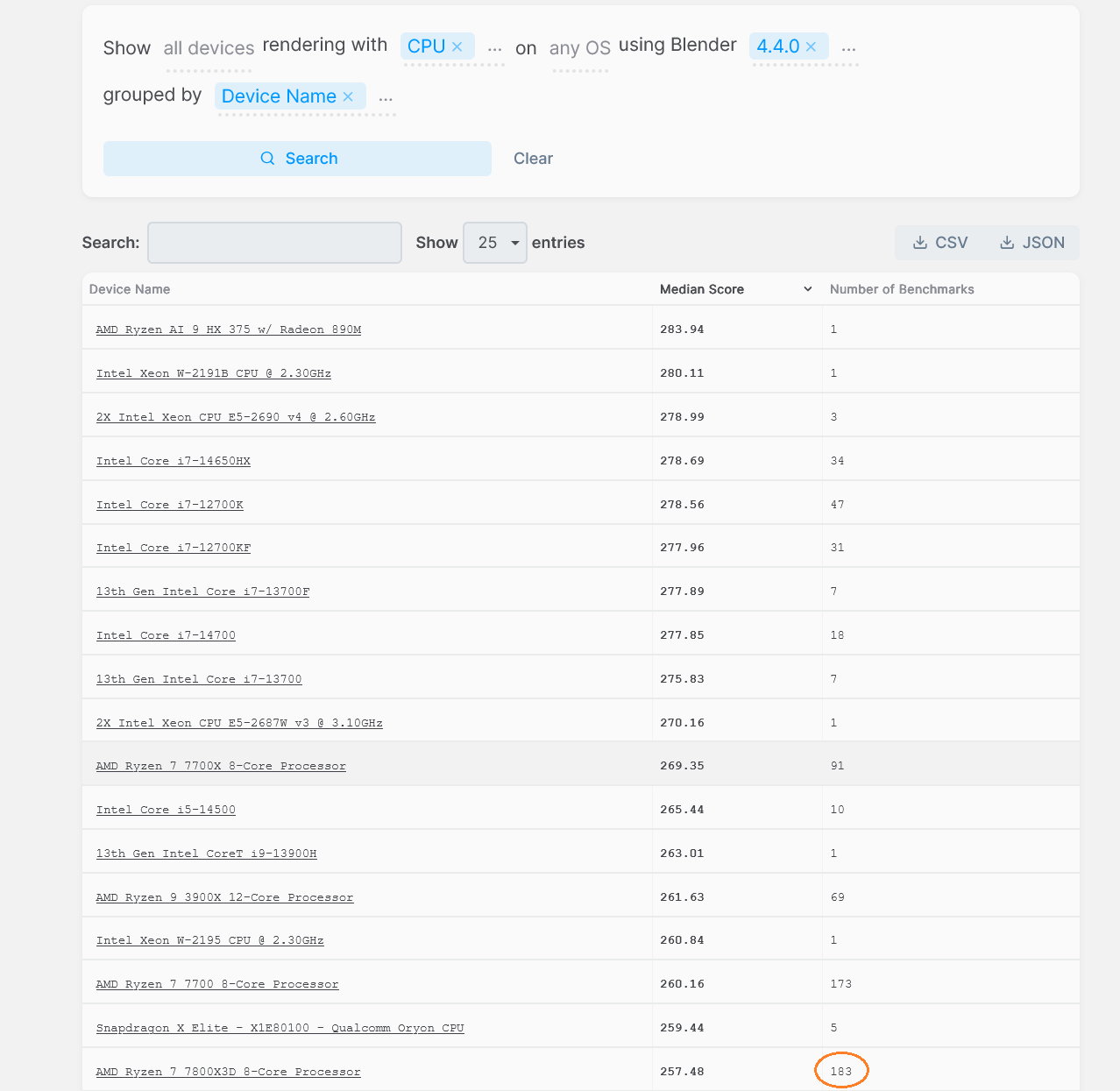The width and height of the screenshot is (1120, 1091).
Task: Click the median score 277.96
Action: click(682, 548)
